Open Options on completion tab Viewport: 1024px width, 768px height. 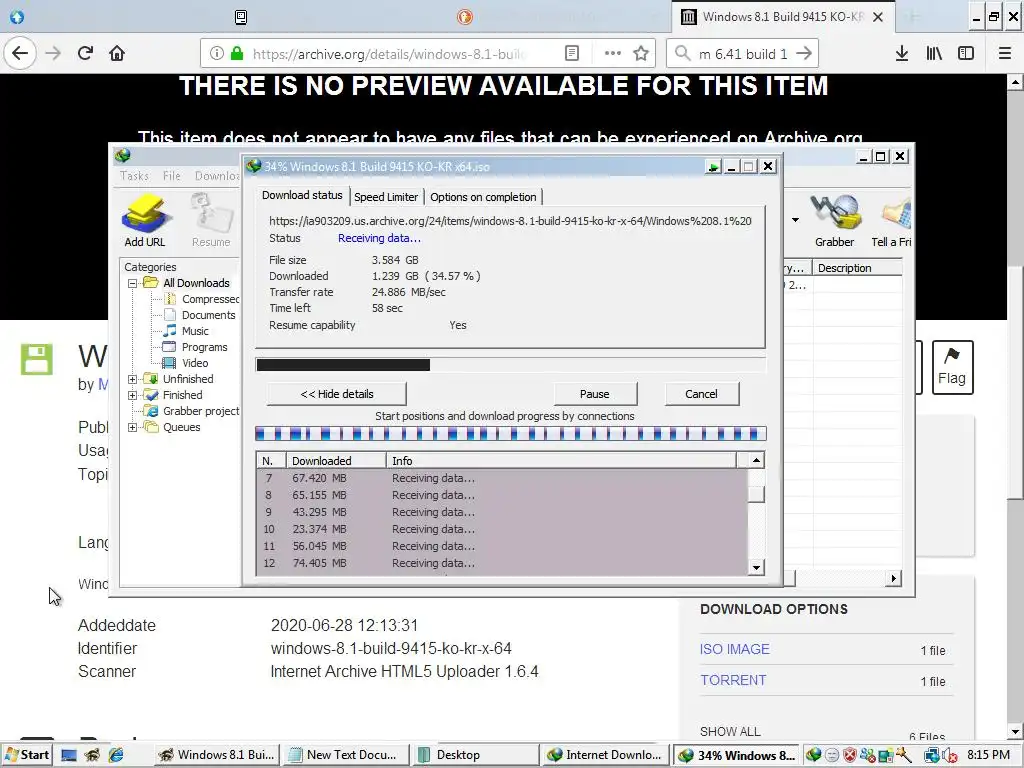click(x=483, y=197)
